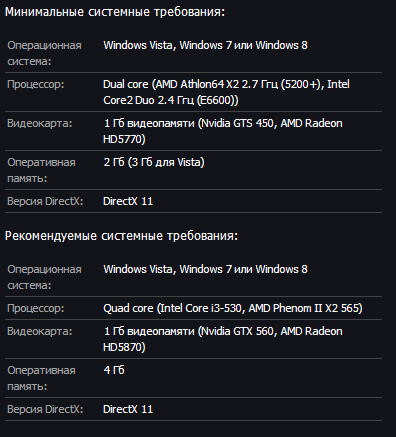Click the "Nvidia GTX 560" video card text

pyautogui.click(x=238, y=331)
